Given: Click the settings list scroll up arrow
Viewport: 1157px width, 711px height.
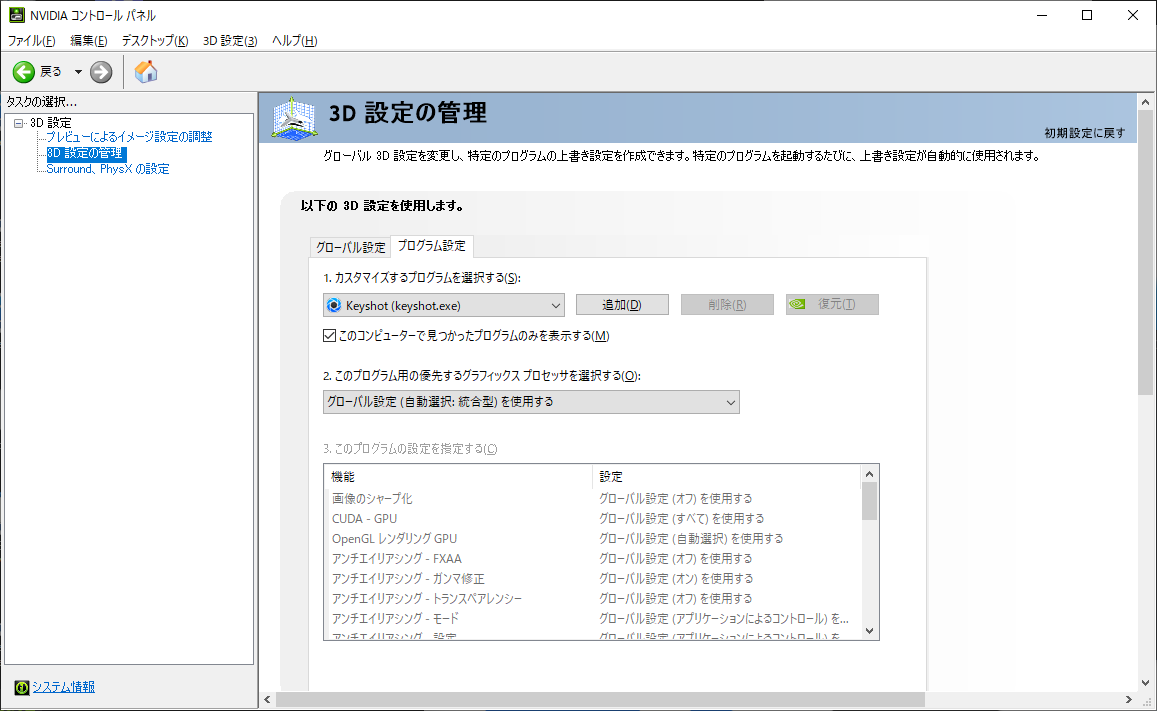Looking at the screenshot, I should coord(869,474).
